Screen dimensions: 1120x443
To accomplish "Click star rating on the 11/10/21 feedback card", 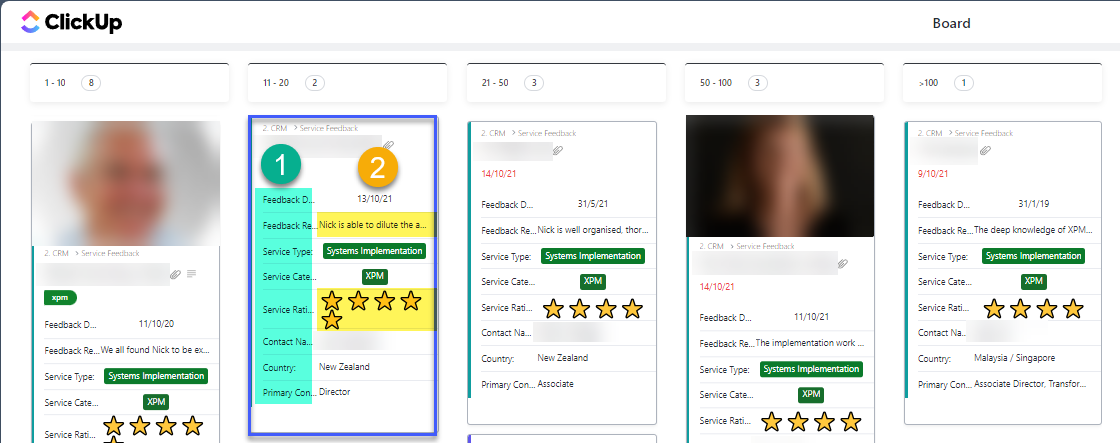I will pyautogui.click(x=811, y=422).
